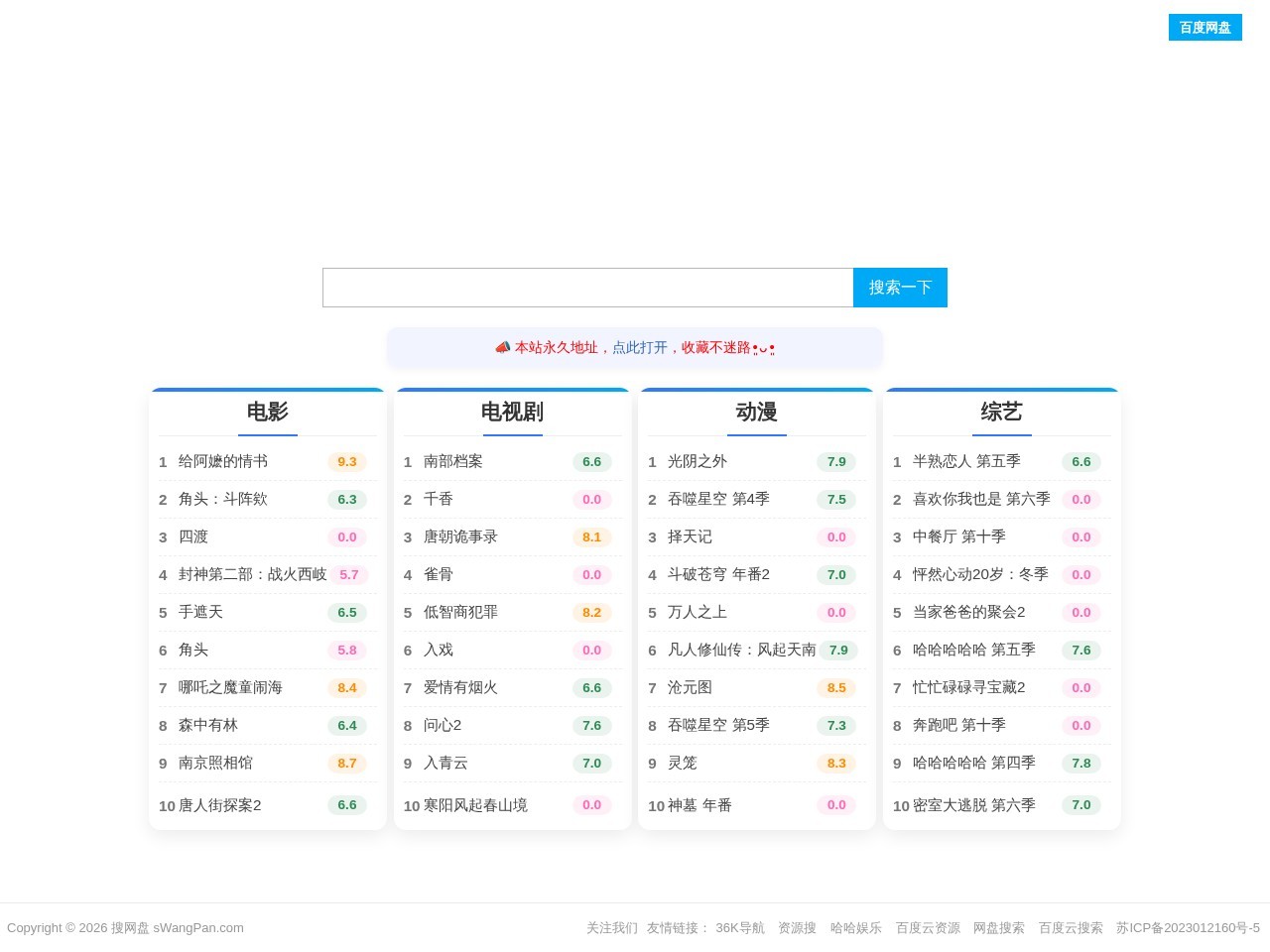
Task: Open anime 万人之上
Action: point(698,612)
